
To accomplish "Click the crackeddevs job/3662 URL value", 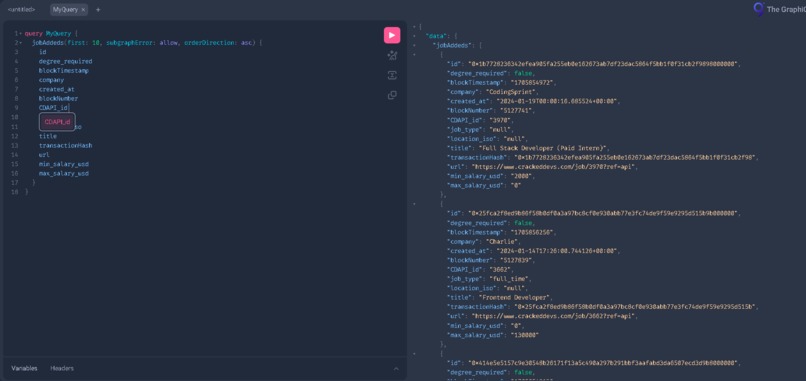I will (x=554, y=316).
